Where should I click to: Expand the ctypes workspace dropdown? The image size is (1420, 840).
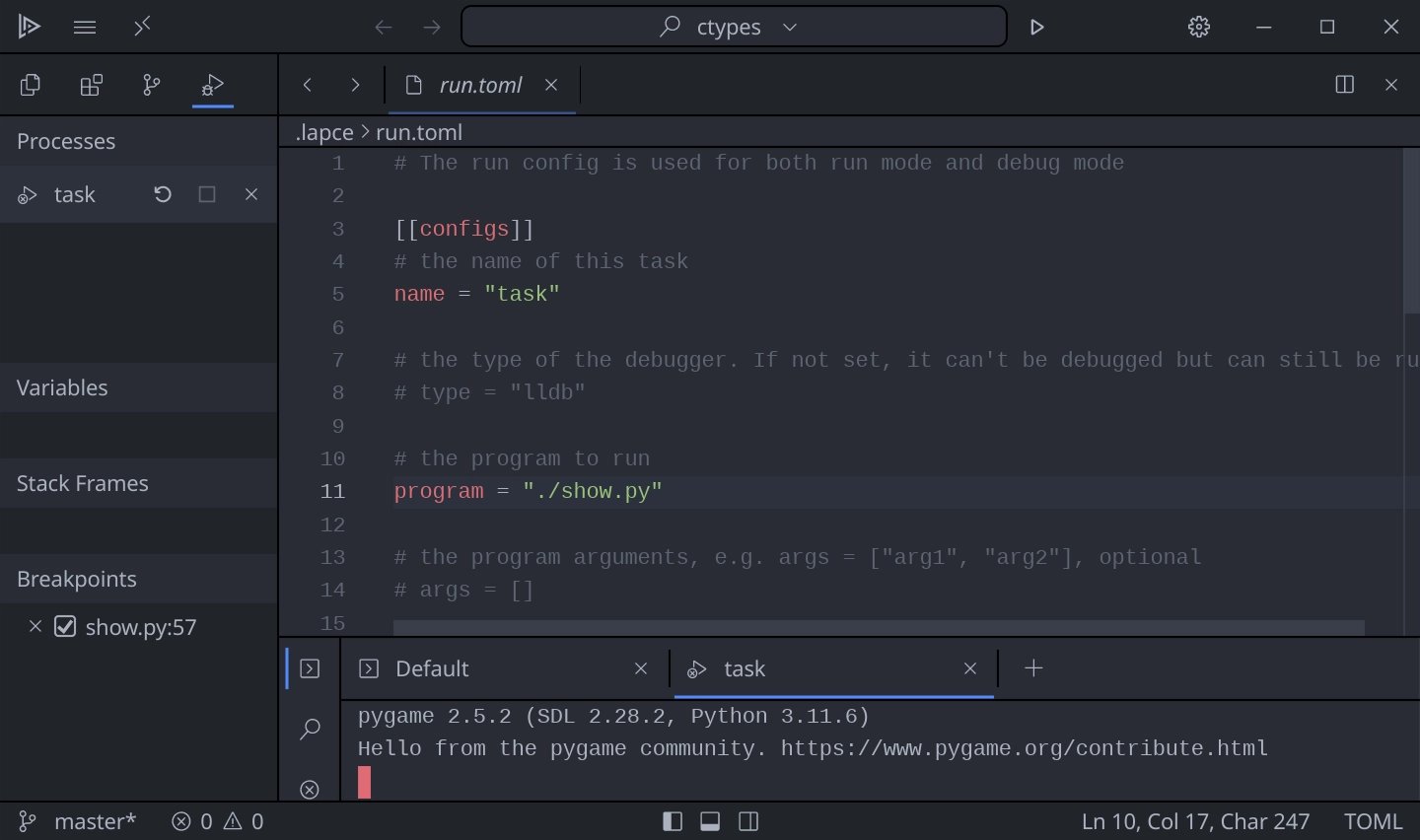tap(790, 28)
